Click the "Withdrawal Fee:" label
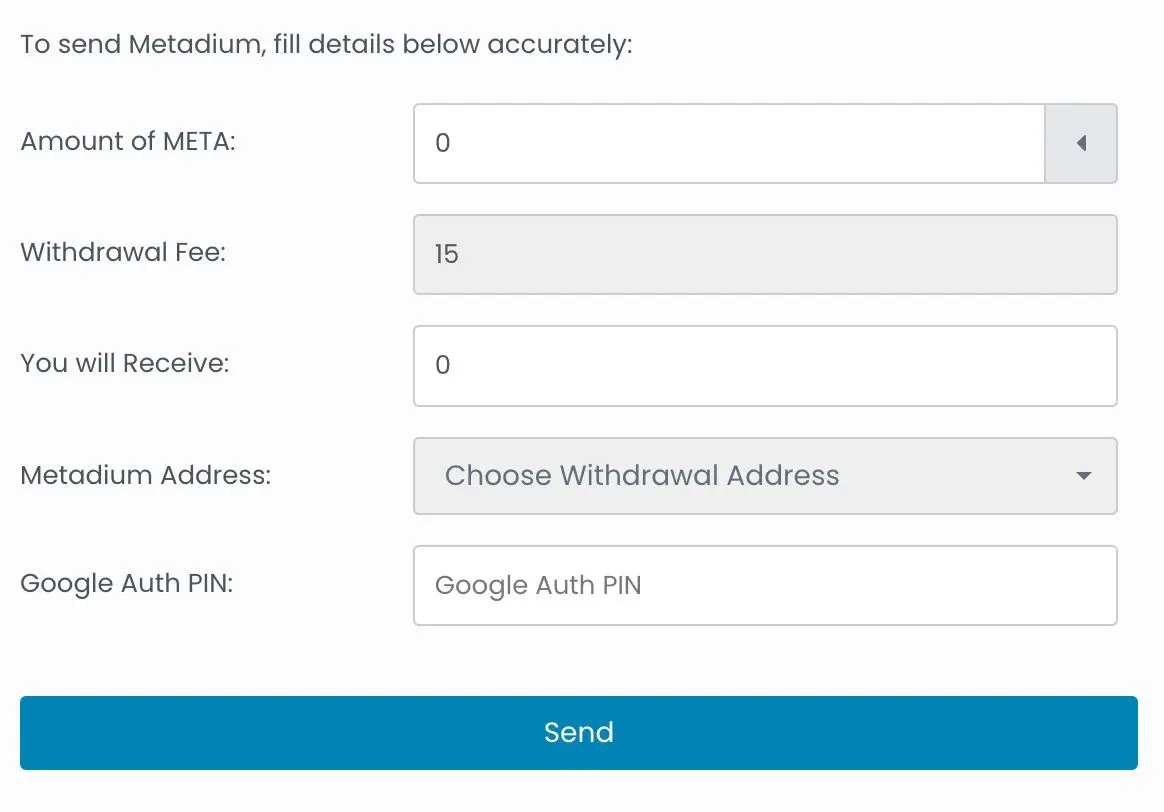The width and height of the screenshot is (1164, 812). 123,252
